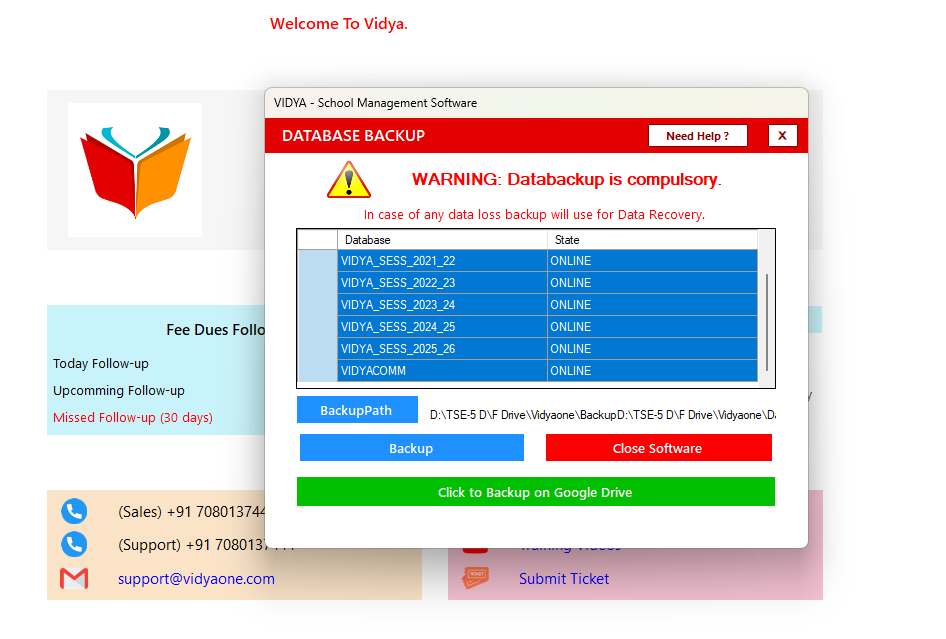Open Missed Follow-up (30 days)

pyautogui.click(x=133, y=418)
